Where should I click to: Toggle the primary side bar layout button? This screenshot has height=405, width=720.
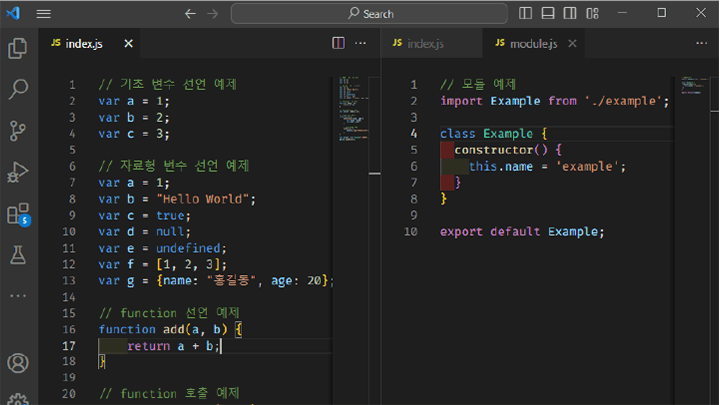coord(525,13)
